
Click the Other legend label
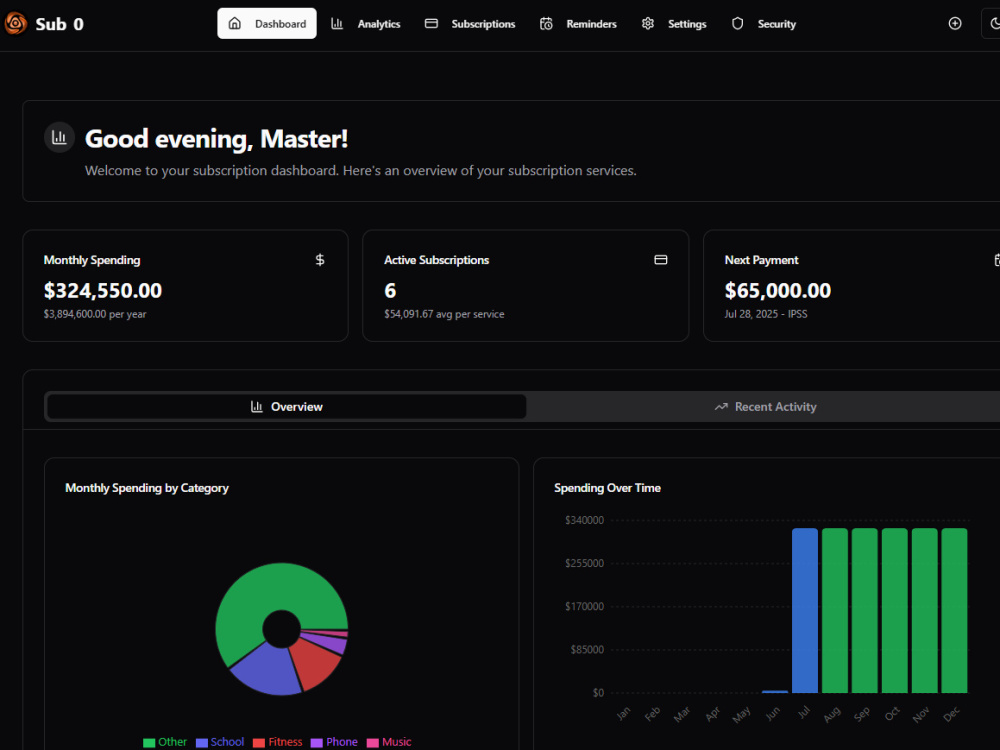tap(172, 742)
